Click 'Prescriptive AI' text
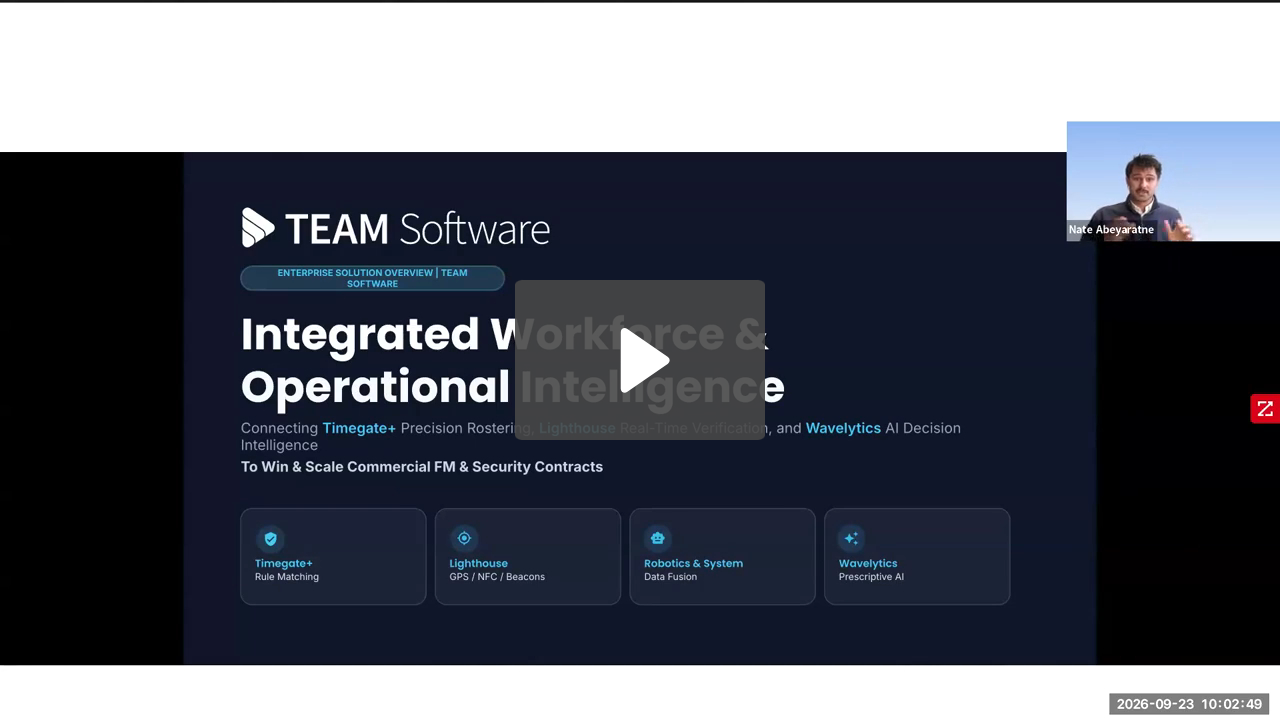 [x=871, y=577]
